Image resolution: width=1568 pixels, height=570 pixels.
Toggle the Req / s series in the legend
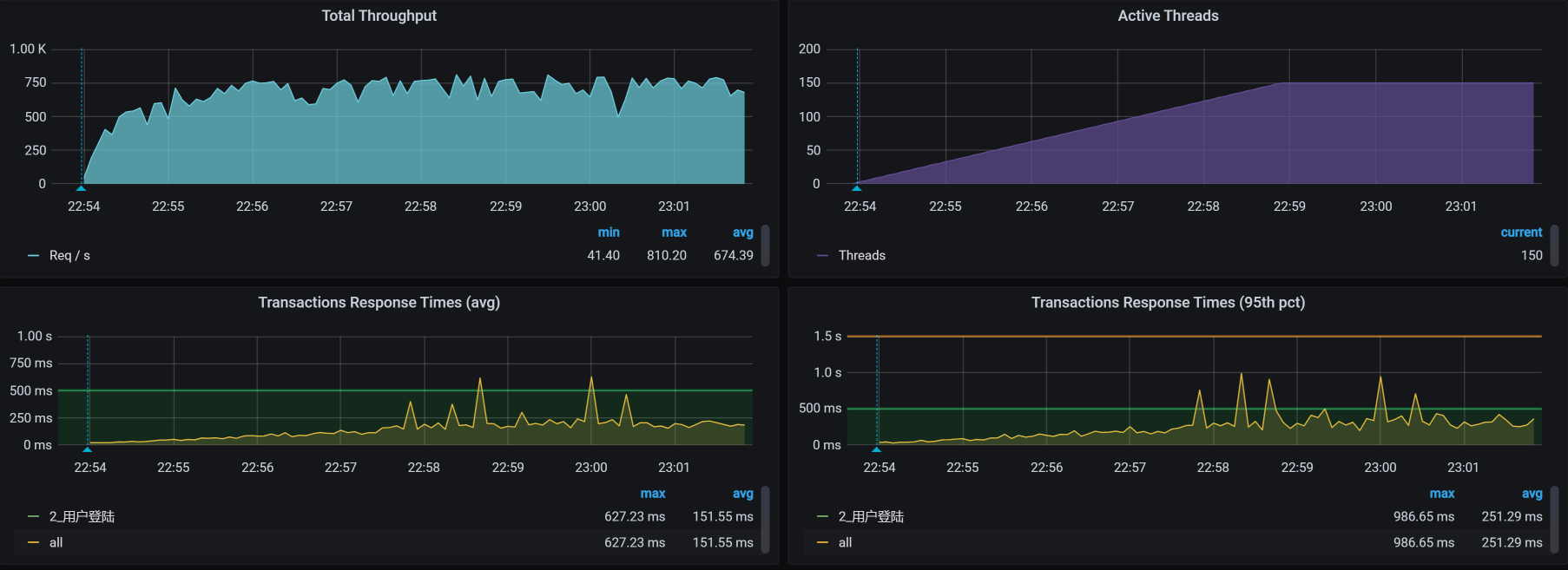(69, 256)
